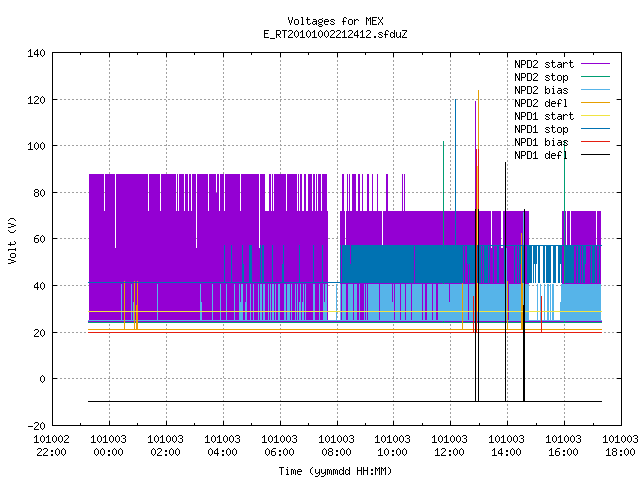Click the 'Volt (V)' y-axis label
The height and width of the screenshot is (480, 640).
pyautogui.click(x=13, y=240)
